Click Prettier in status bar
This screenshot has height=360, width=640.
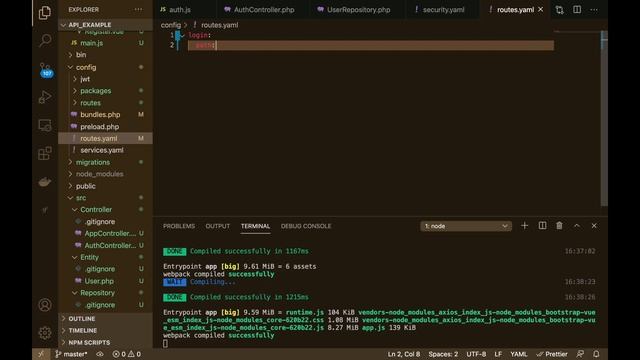click(x=552, y=354)
